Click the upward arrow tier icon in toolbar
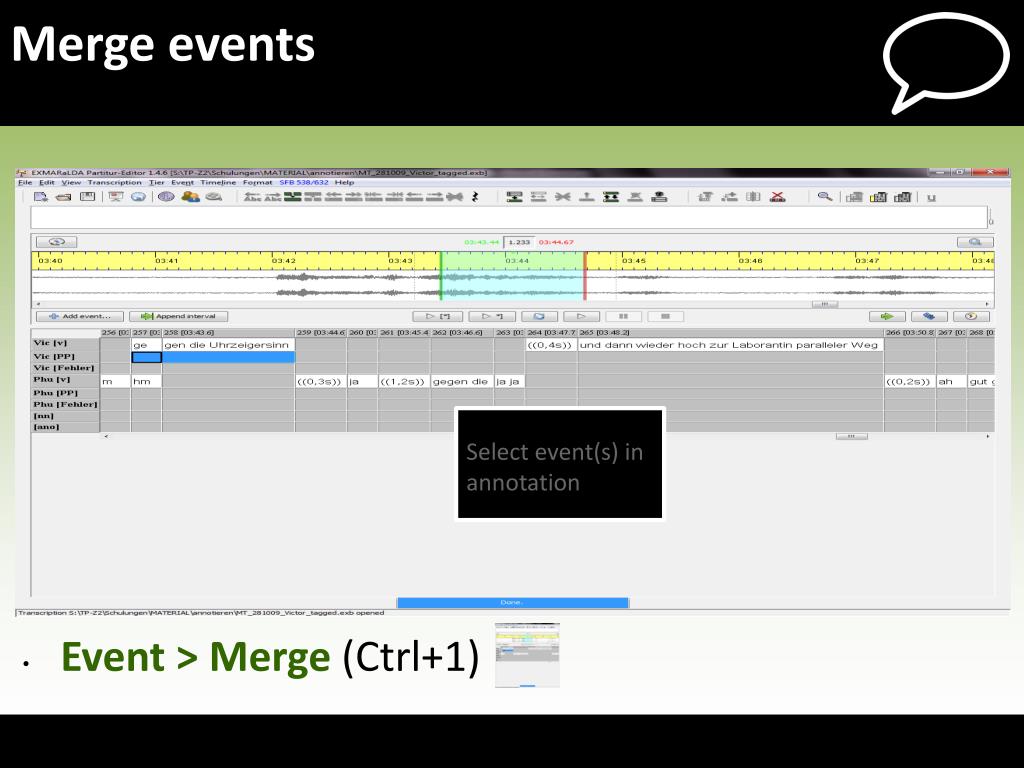The width and height of the screenshot is (1024, 768). point(586,197)
